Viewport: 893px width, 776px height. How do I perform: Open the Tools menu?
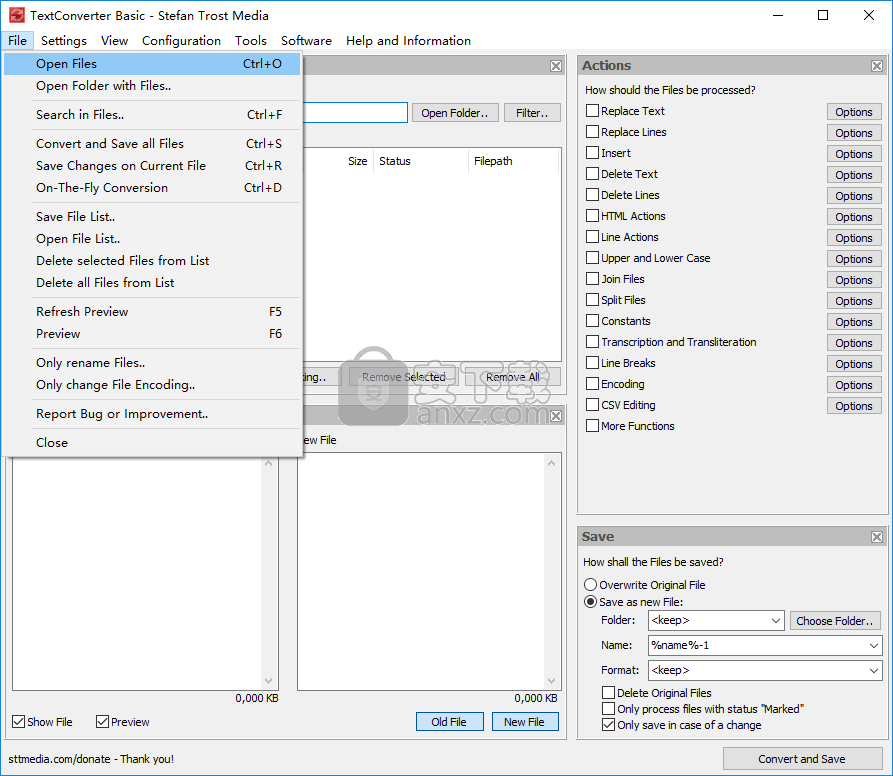(x=251, y=40)
